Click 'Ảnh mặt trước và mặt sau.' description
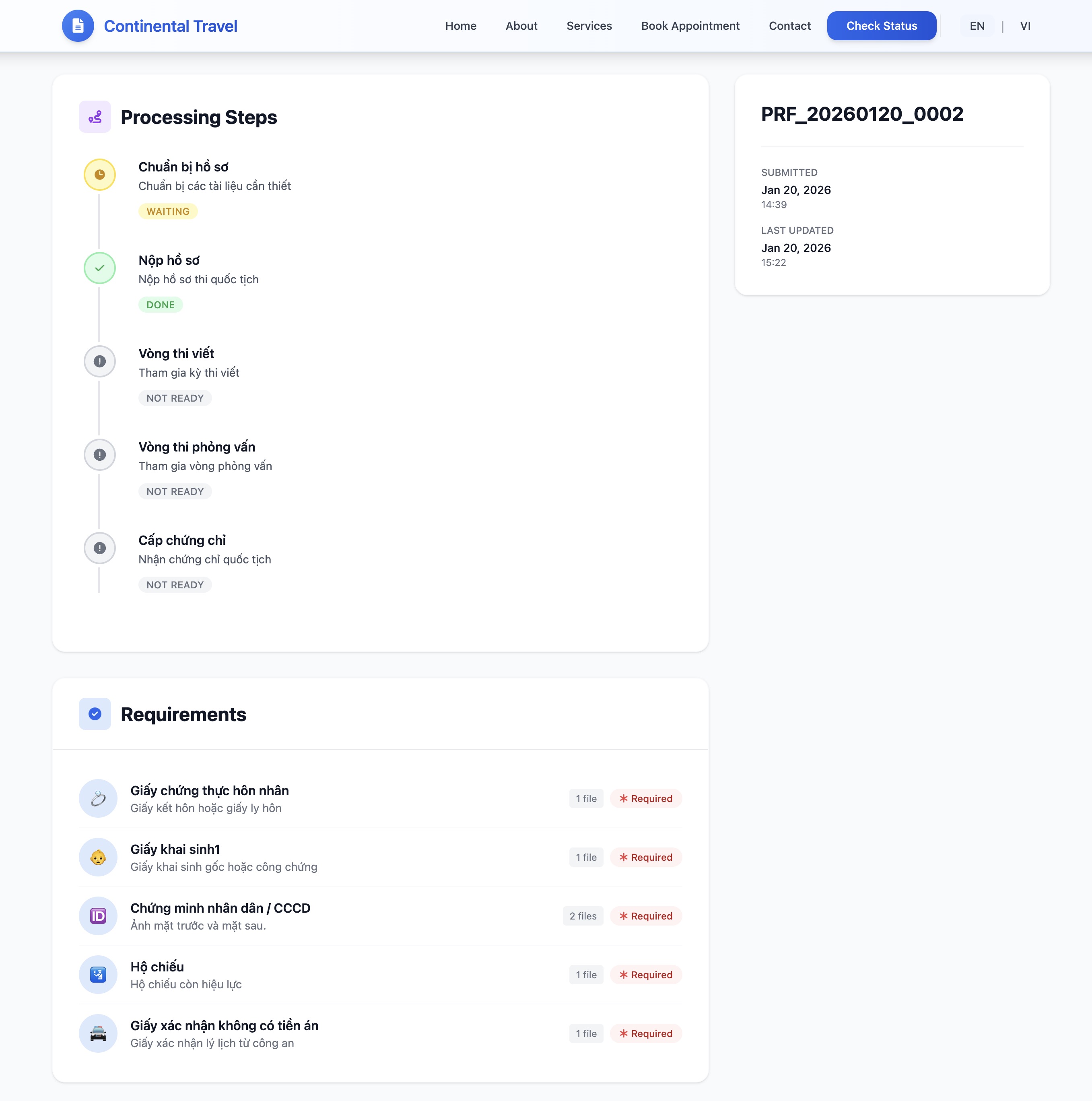 coord(198,926)
